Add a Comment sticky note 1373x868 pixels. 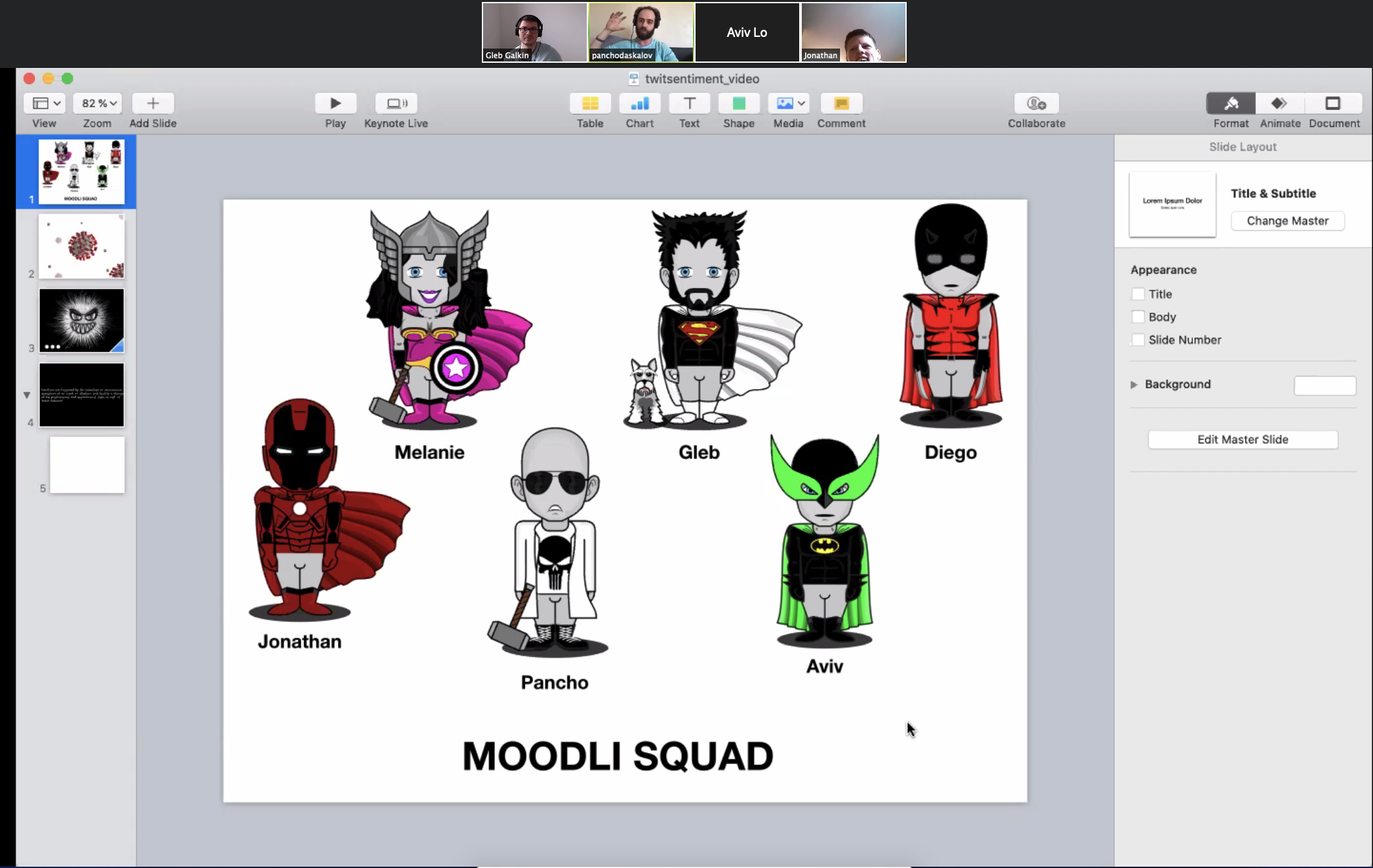coord(841,103)
